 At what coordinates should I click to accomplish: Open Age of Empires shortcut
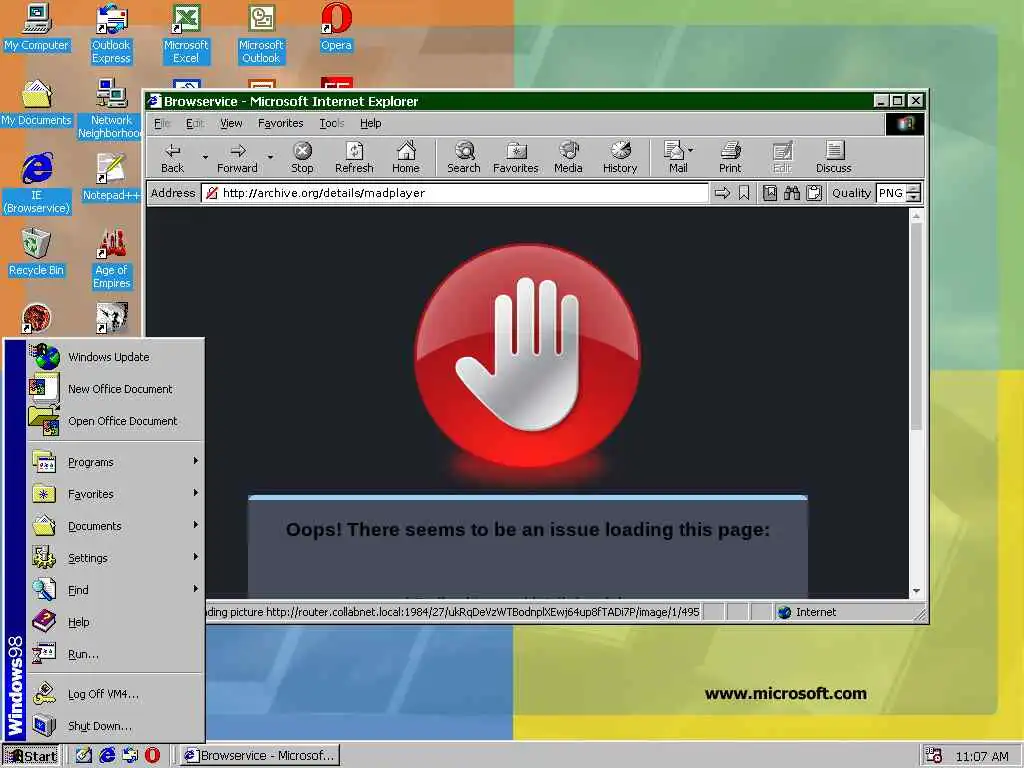click(112, 258)
